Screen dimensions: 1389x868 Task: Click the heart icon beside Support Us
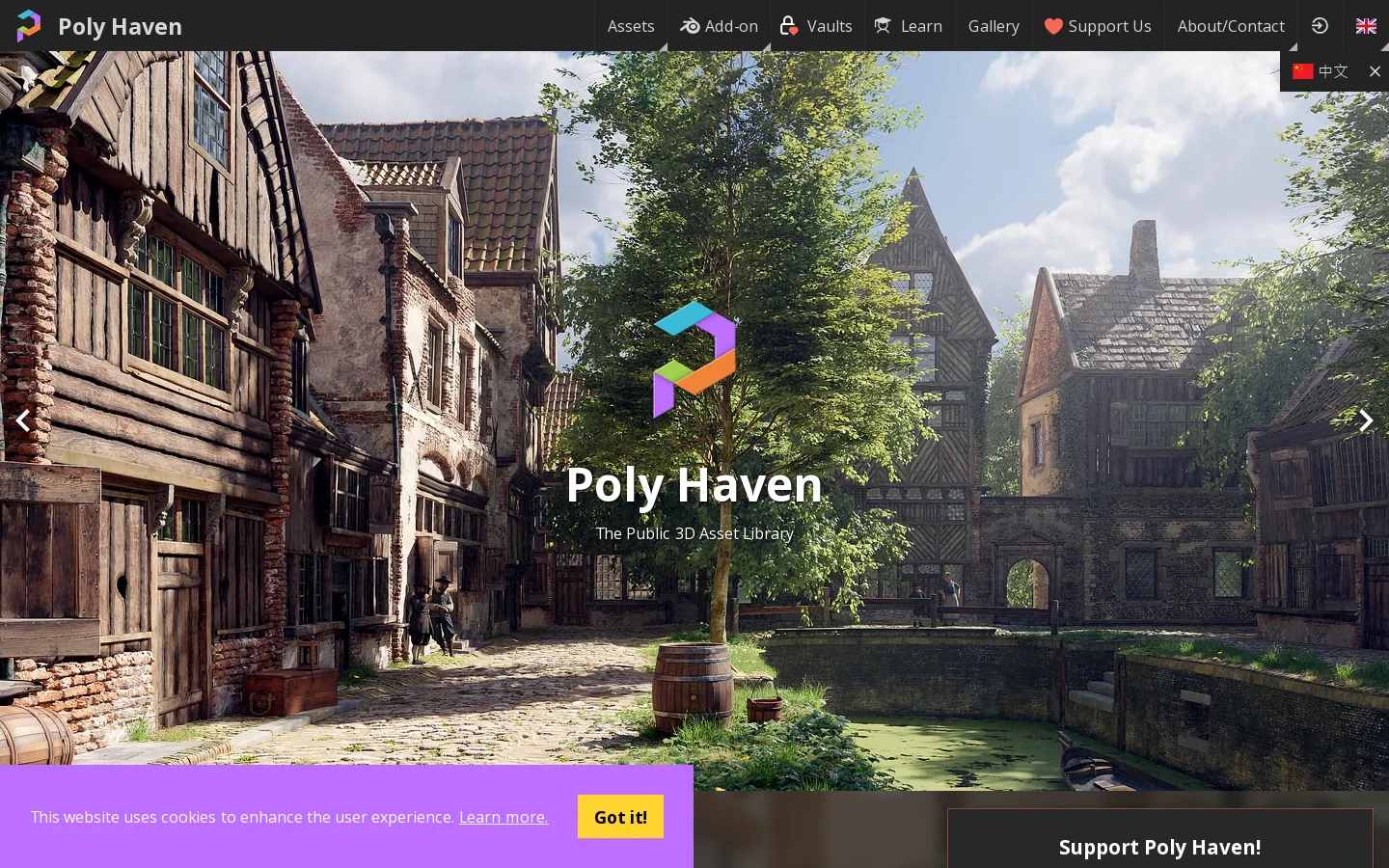coord(1053,26)
